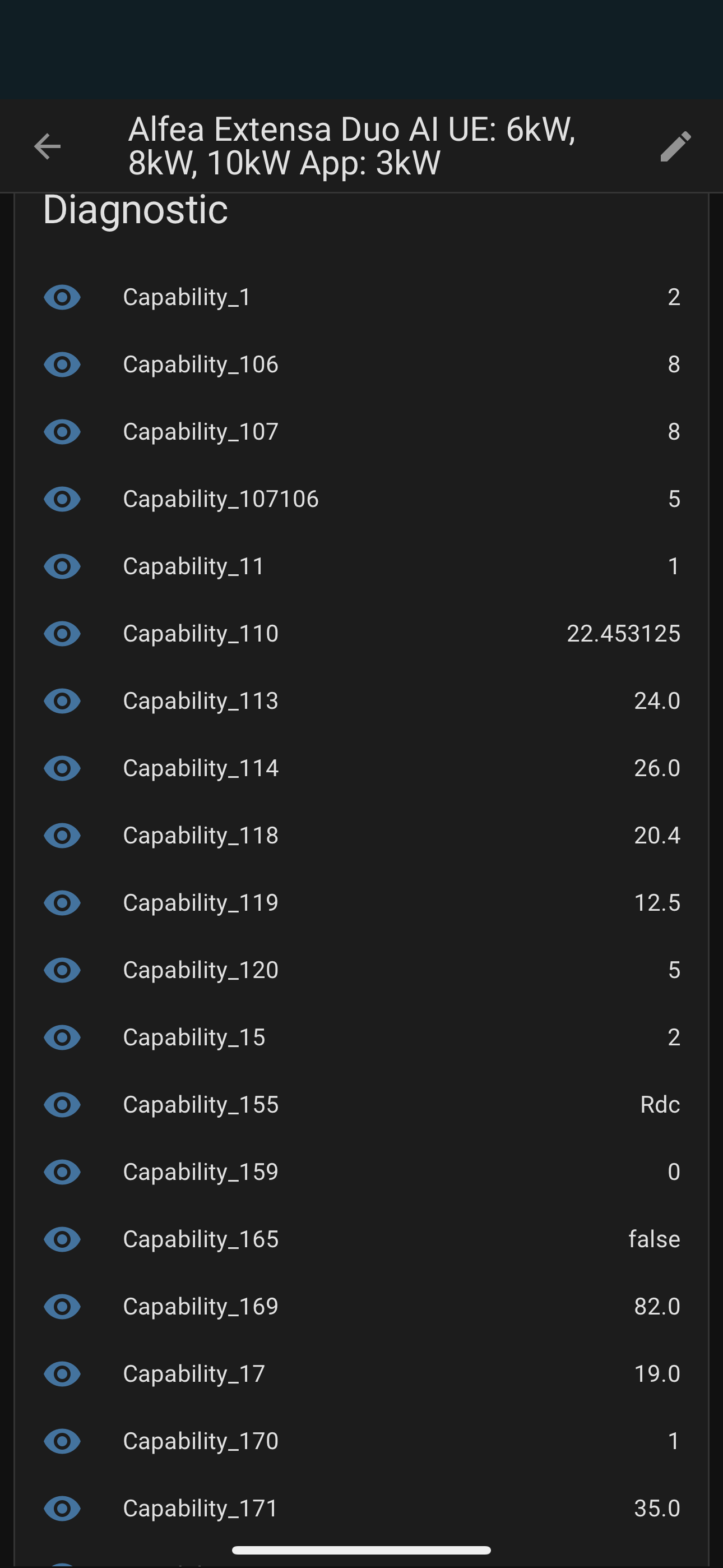Select the Capability_159 row

tap(361, 1172)
